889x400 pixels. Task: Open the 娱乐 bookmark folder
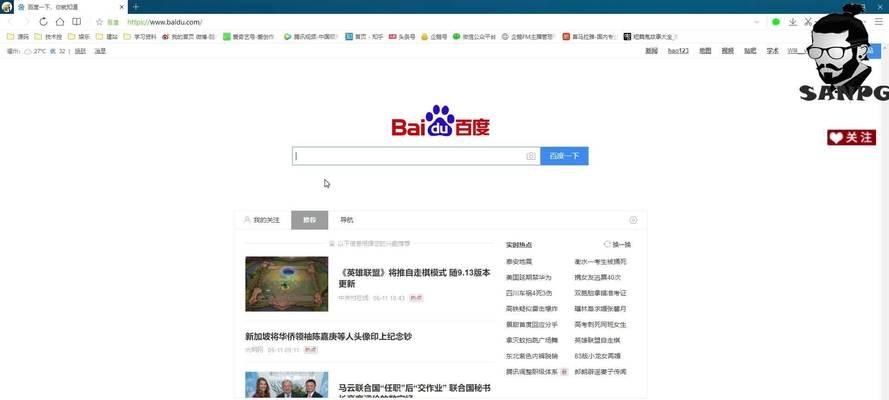(79, 37)
